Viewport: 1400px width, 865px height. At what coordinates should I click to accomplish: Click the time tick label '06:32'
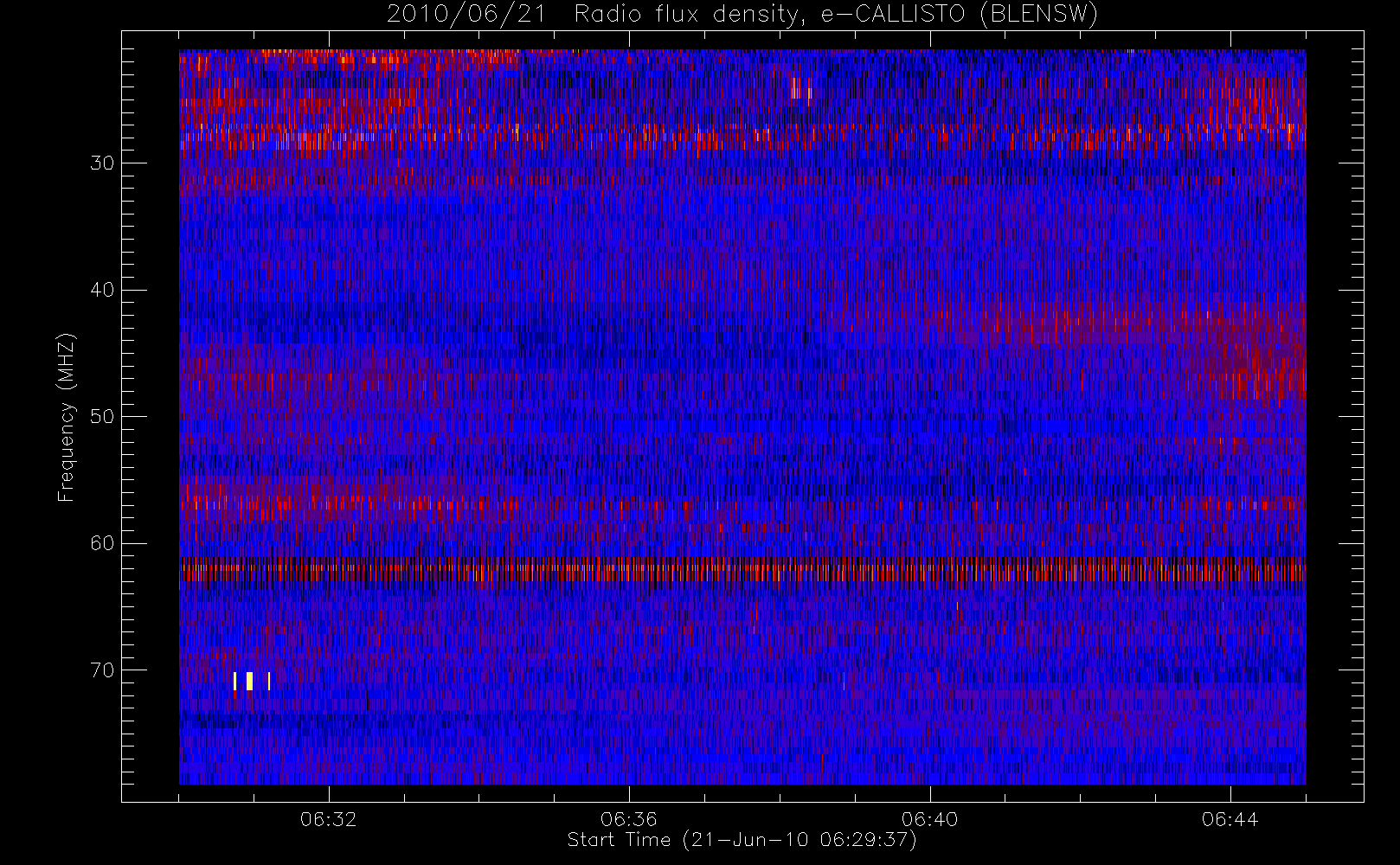tap(329, 819)
